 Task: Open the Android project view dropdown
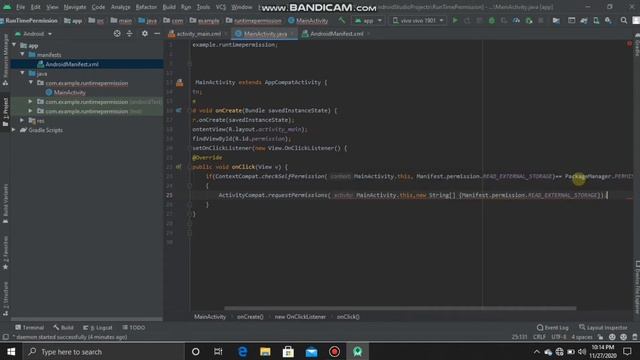pyautogui.click(x=33, y=34)
